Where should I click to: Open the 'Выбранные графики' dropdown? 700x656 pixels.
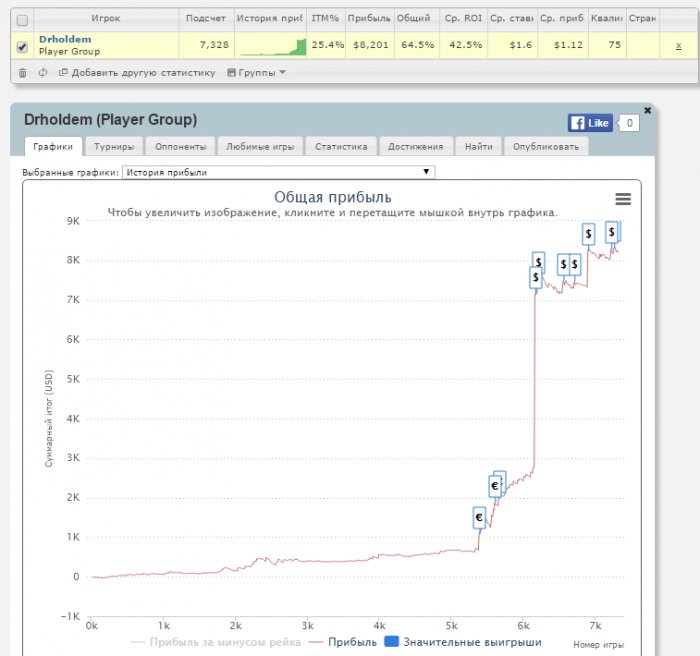279,172
